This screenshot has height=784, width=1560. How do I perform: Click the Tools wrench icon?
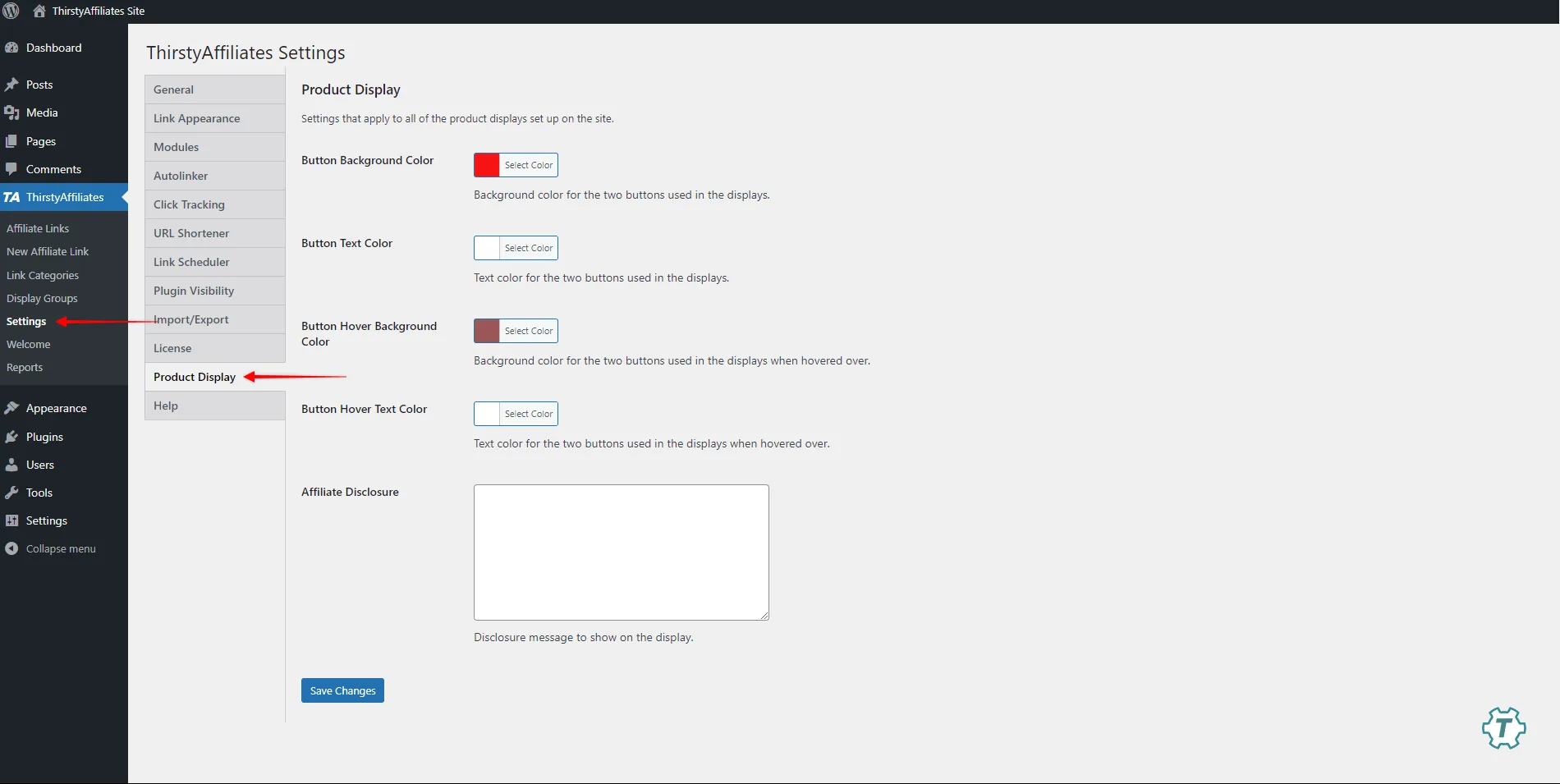pos(11,493)
